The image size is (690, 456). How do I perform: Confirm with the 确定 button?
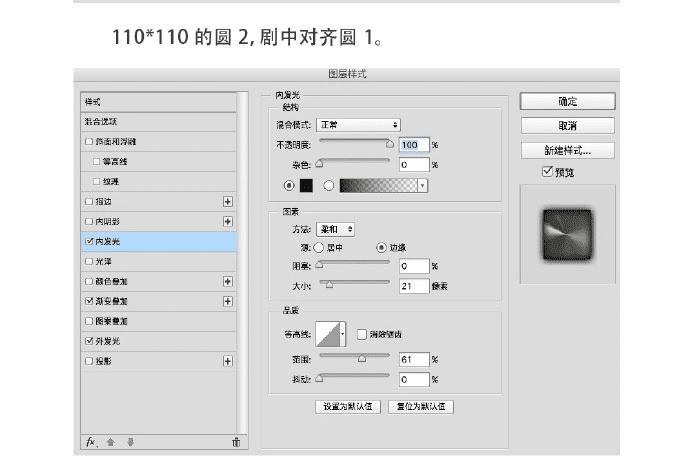567,102
